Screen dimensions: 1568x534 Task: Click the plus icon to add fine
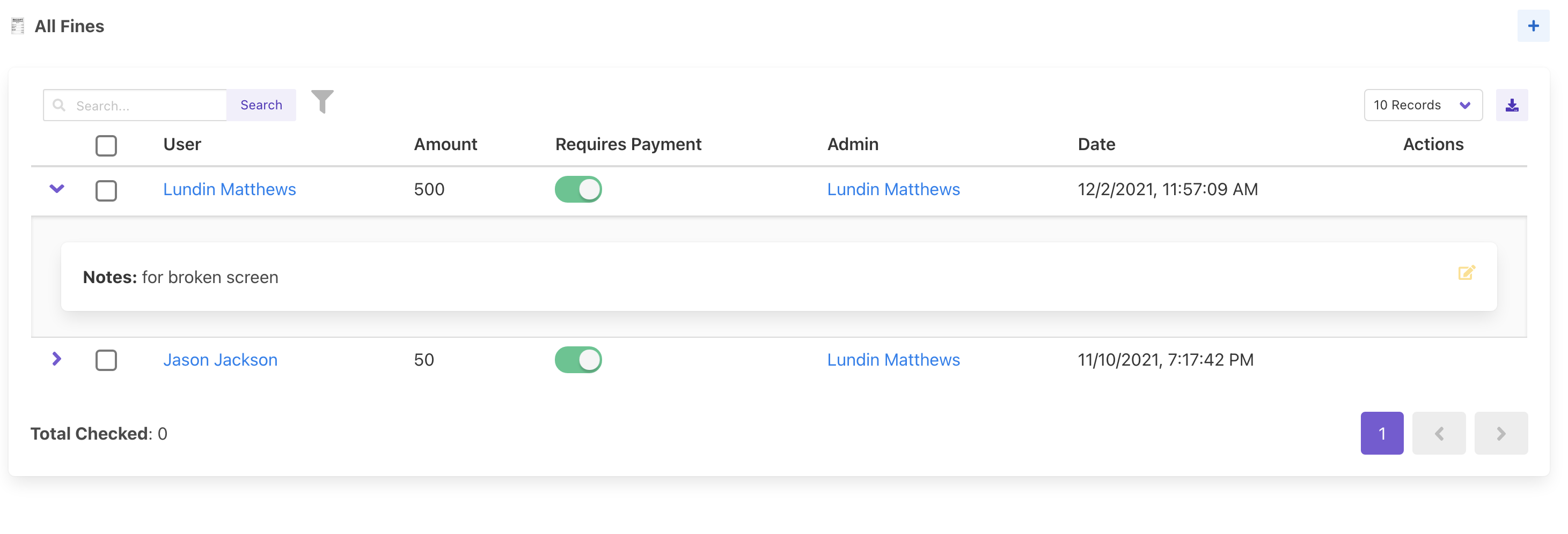1533,26
